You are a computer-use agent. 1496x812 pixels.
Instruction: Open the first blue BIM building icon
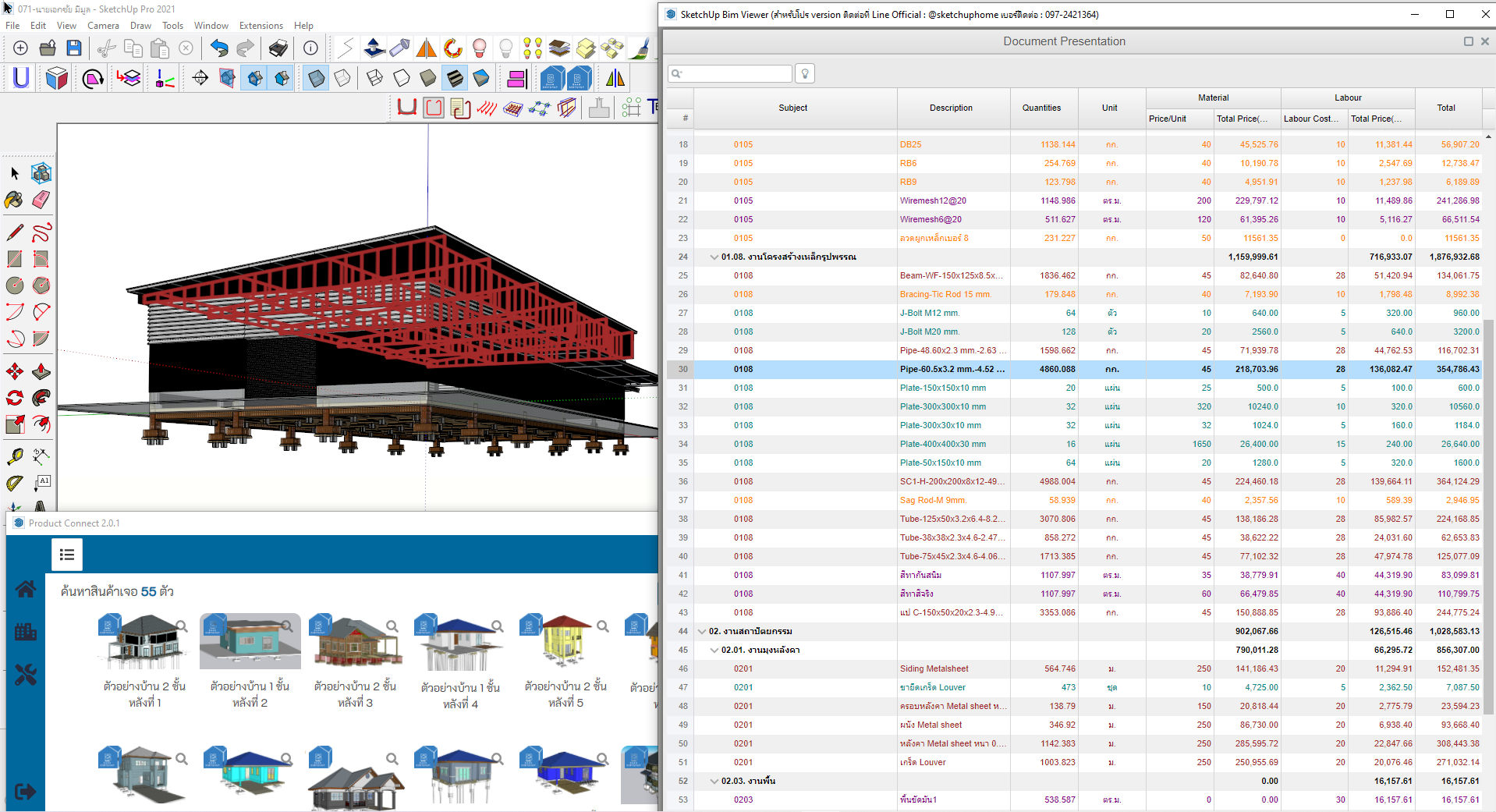tap(552, 78)
